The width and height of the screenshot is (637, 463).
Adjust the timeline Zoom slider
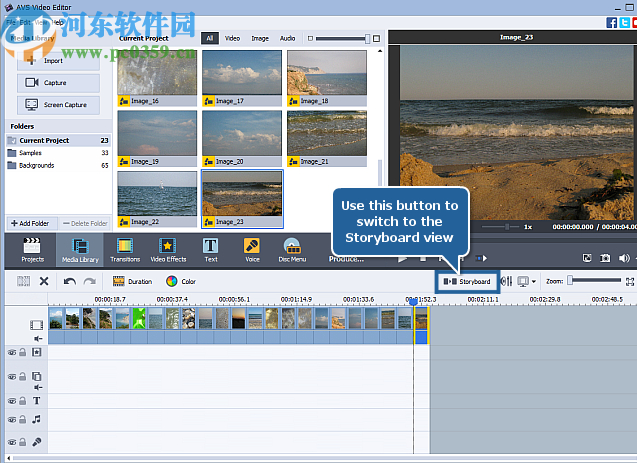pos(570,281)
